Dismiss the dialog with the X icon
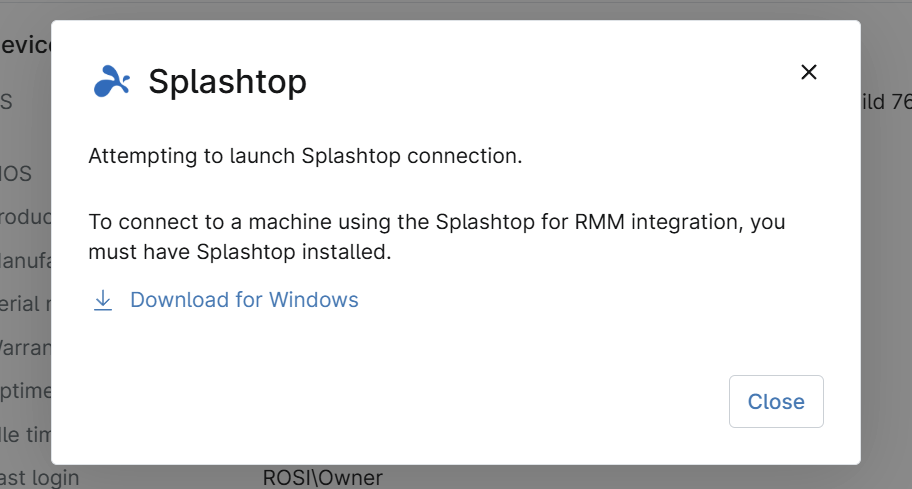 pos(809,72)
